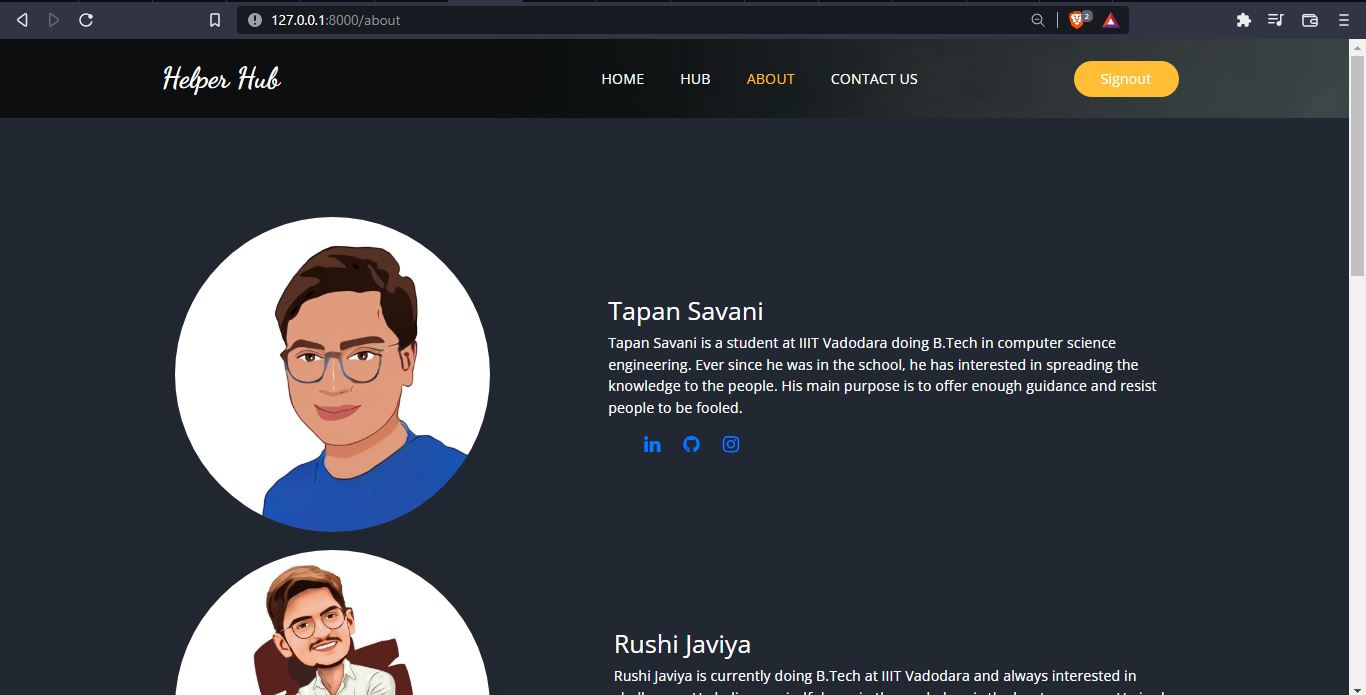Open the Brave wallet icon
This screenshot has height=695, width=1366.
(x=1310, y=20)
